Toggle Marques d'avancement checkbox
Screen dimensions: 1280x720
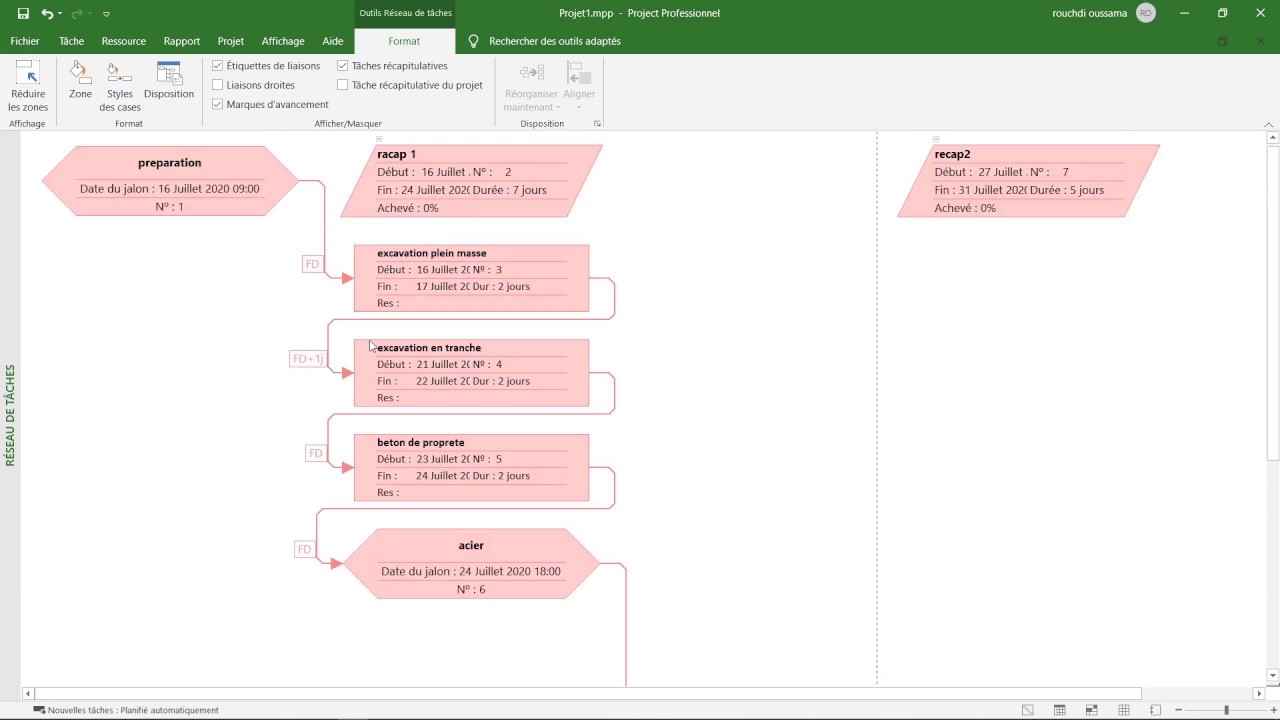click(218, 104)
